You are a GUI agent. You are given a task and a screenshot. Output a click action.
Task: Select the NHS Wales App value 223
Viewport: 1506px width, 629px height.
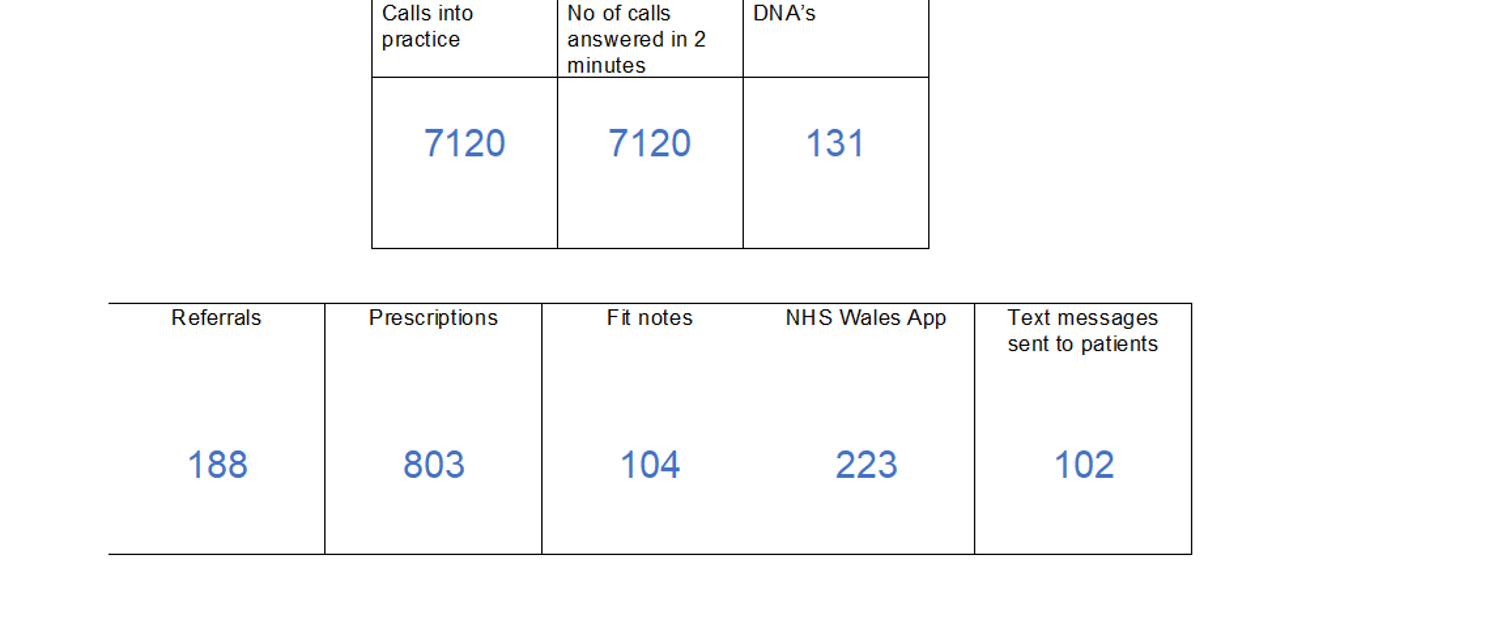(x=866, y=465)
